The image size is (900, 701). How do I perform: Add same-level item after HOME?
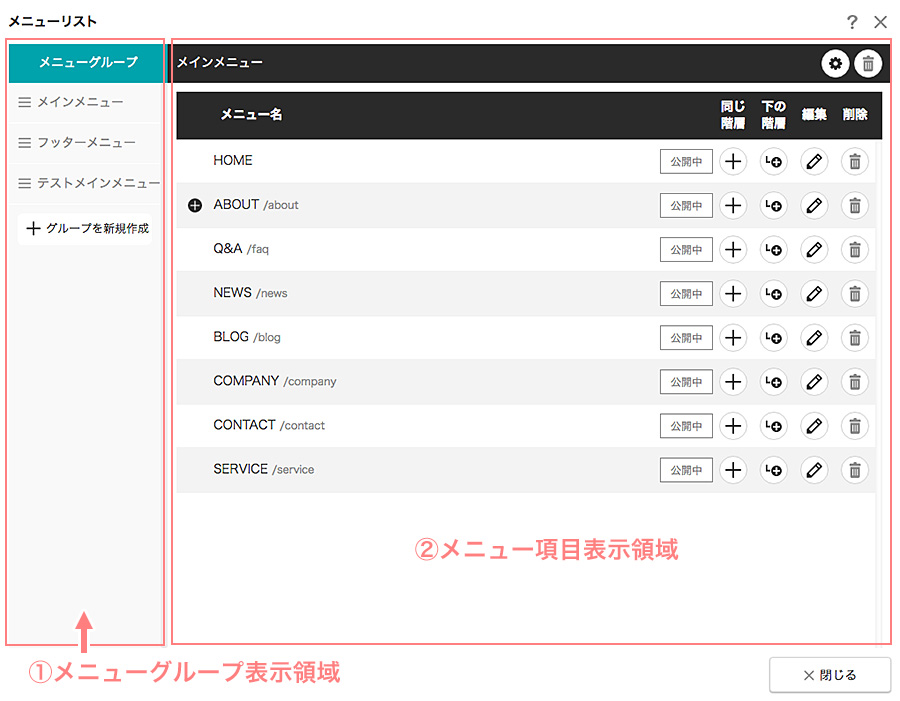733,161
